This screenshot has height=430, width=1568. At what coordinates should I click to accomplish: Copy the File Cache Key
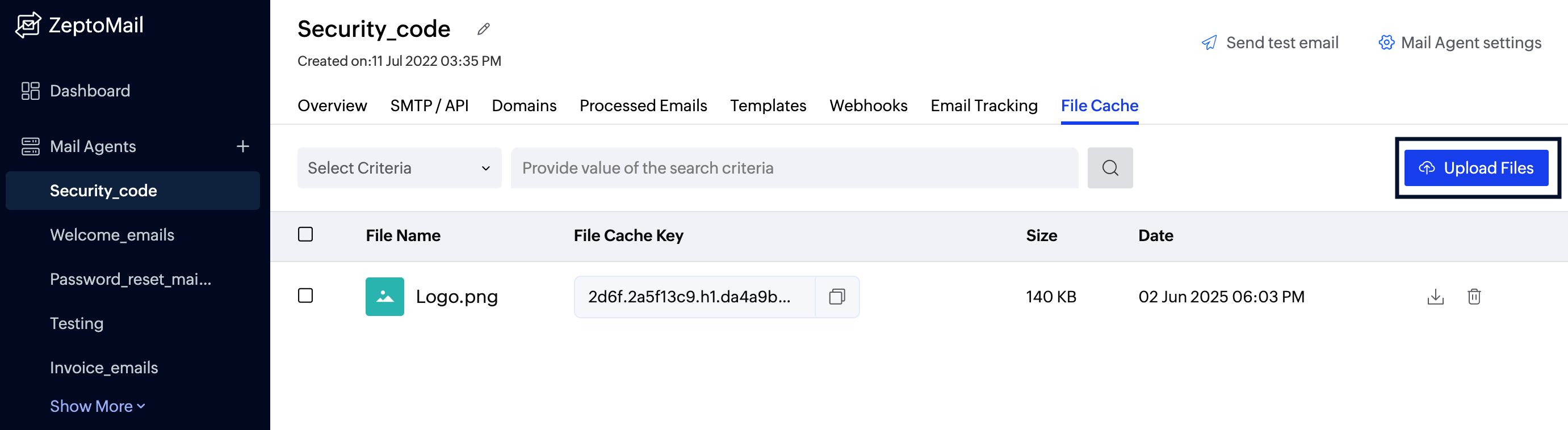(x=837, y=297)
